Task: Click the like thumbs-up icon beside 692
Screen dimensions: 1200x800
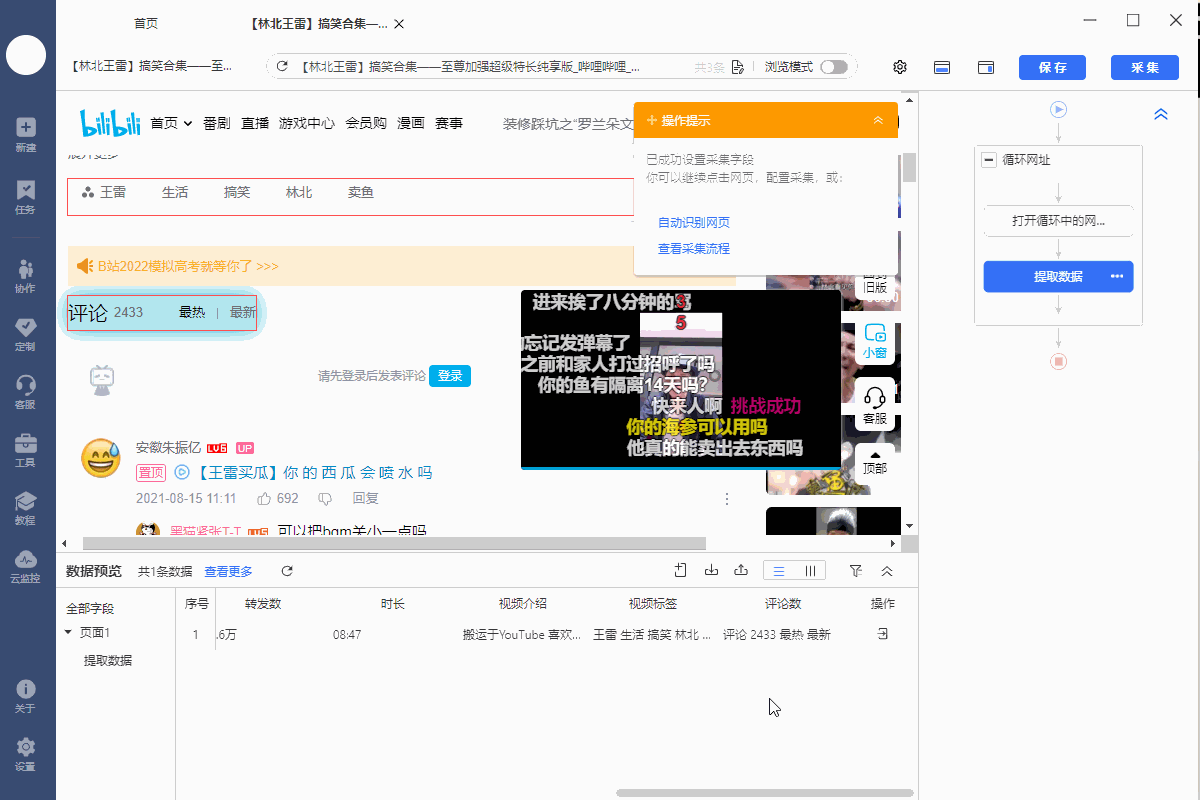Action: pos(265,498)
